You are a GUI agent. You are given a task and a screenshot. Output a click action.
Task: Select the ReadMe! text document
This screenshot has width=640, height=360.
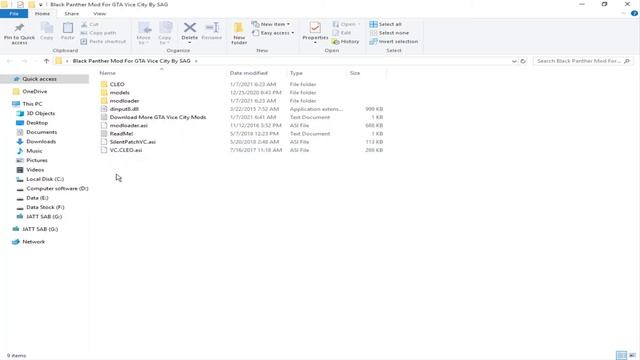tap(121, 133)
